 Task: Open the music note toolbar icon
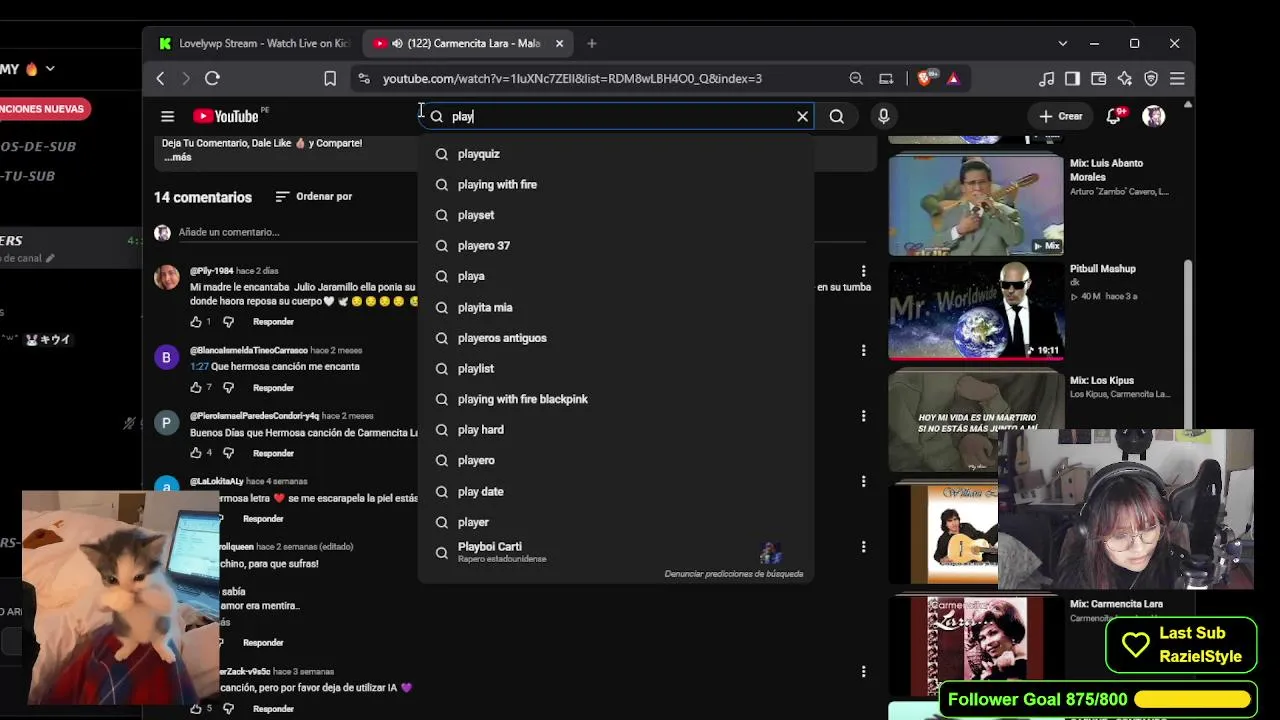click(1046, 78)
